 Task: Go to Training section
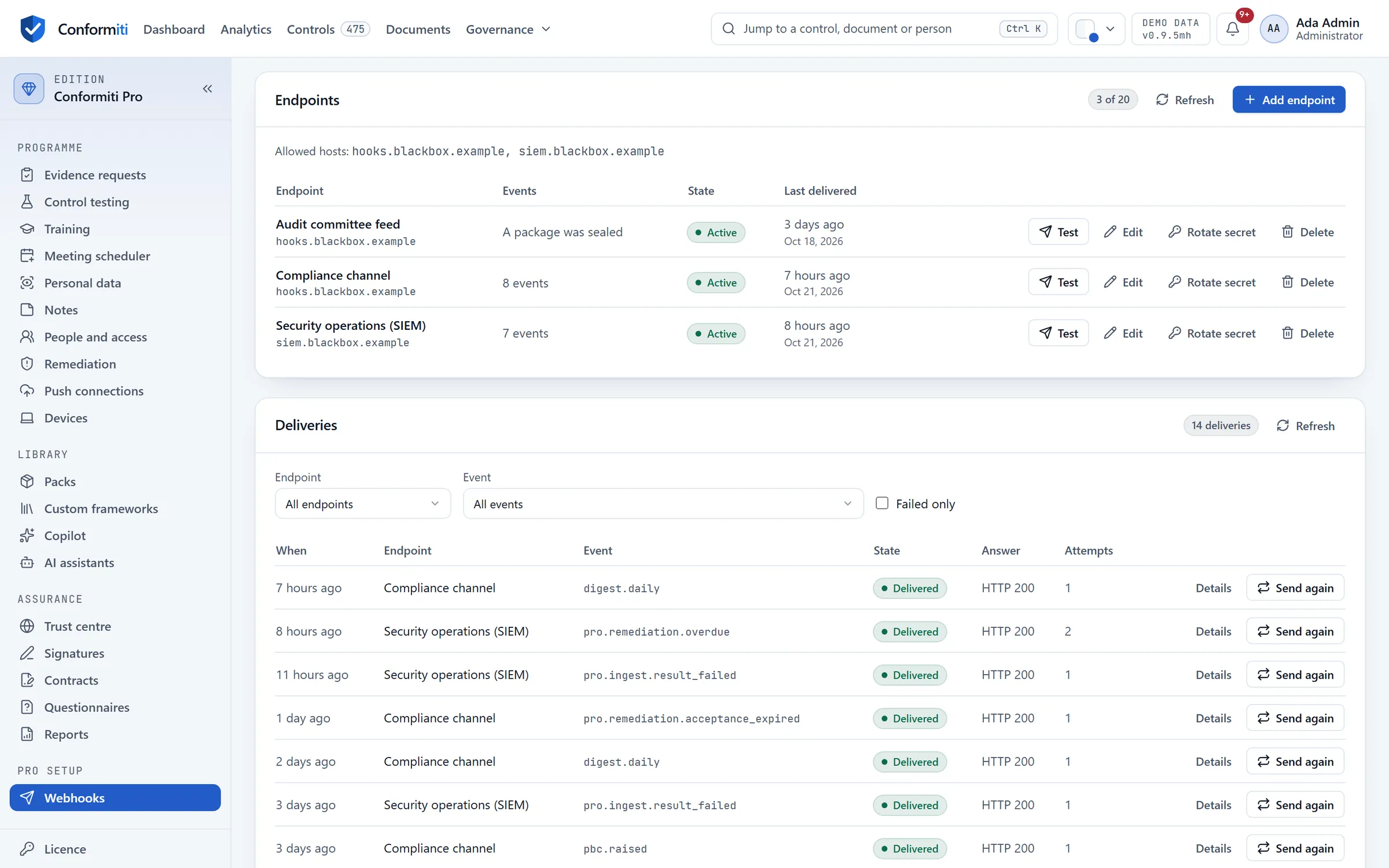coord(115,229)
